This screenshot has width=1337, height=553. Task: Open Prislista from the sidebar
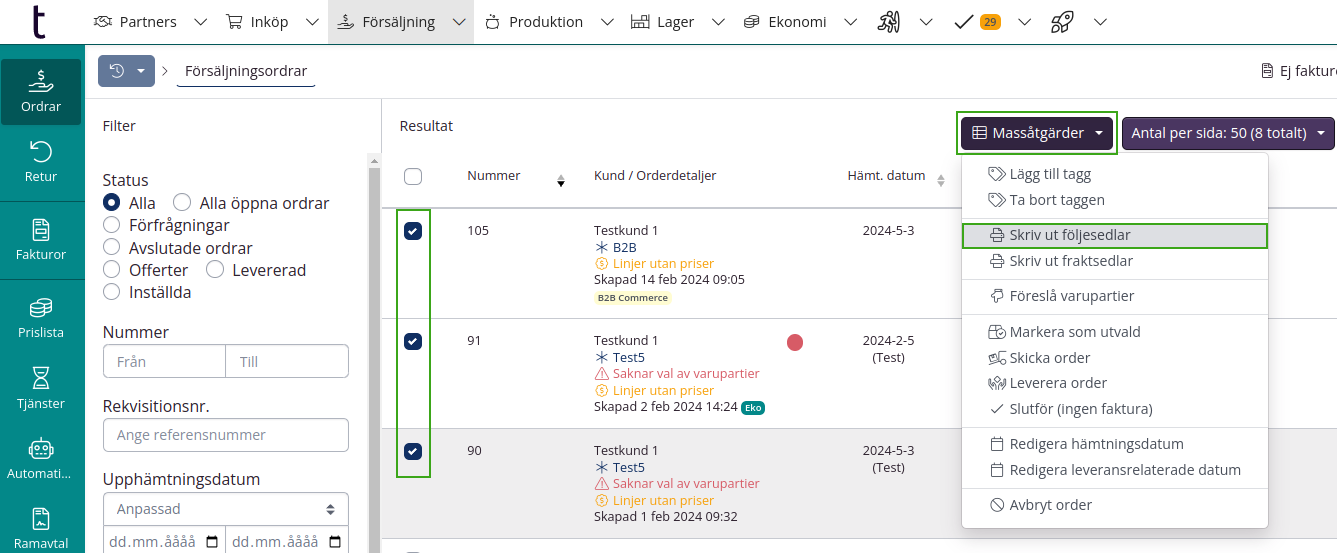(x=41, y=318)
